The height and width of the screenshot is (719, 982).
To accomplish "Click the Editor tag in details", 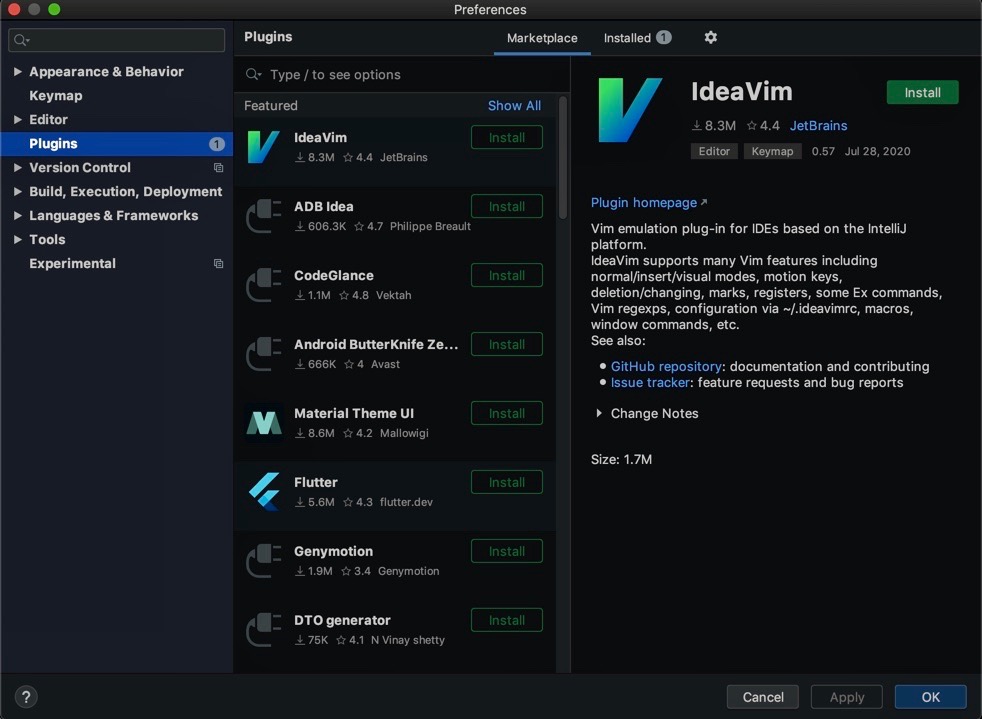I will 714,152.
